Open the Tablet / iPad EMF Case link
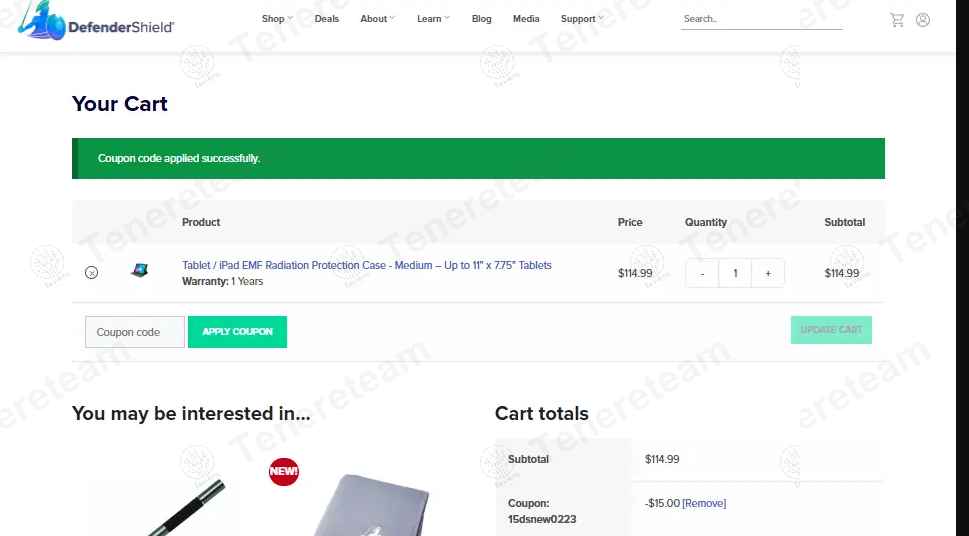 click(x=367, y=265)
